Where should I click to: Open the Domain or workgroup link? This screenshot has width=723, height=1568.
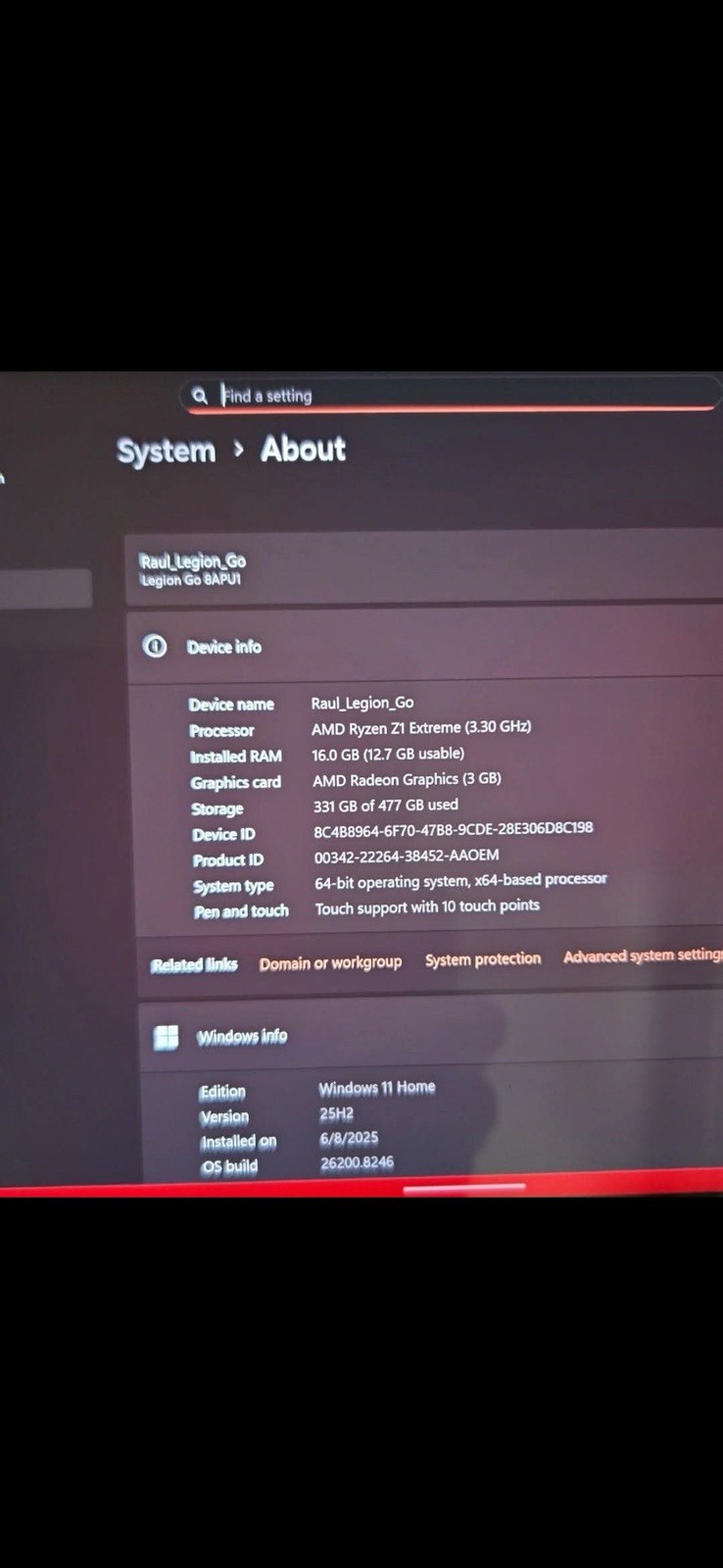coord(330,962)
